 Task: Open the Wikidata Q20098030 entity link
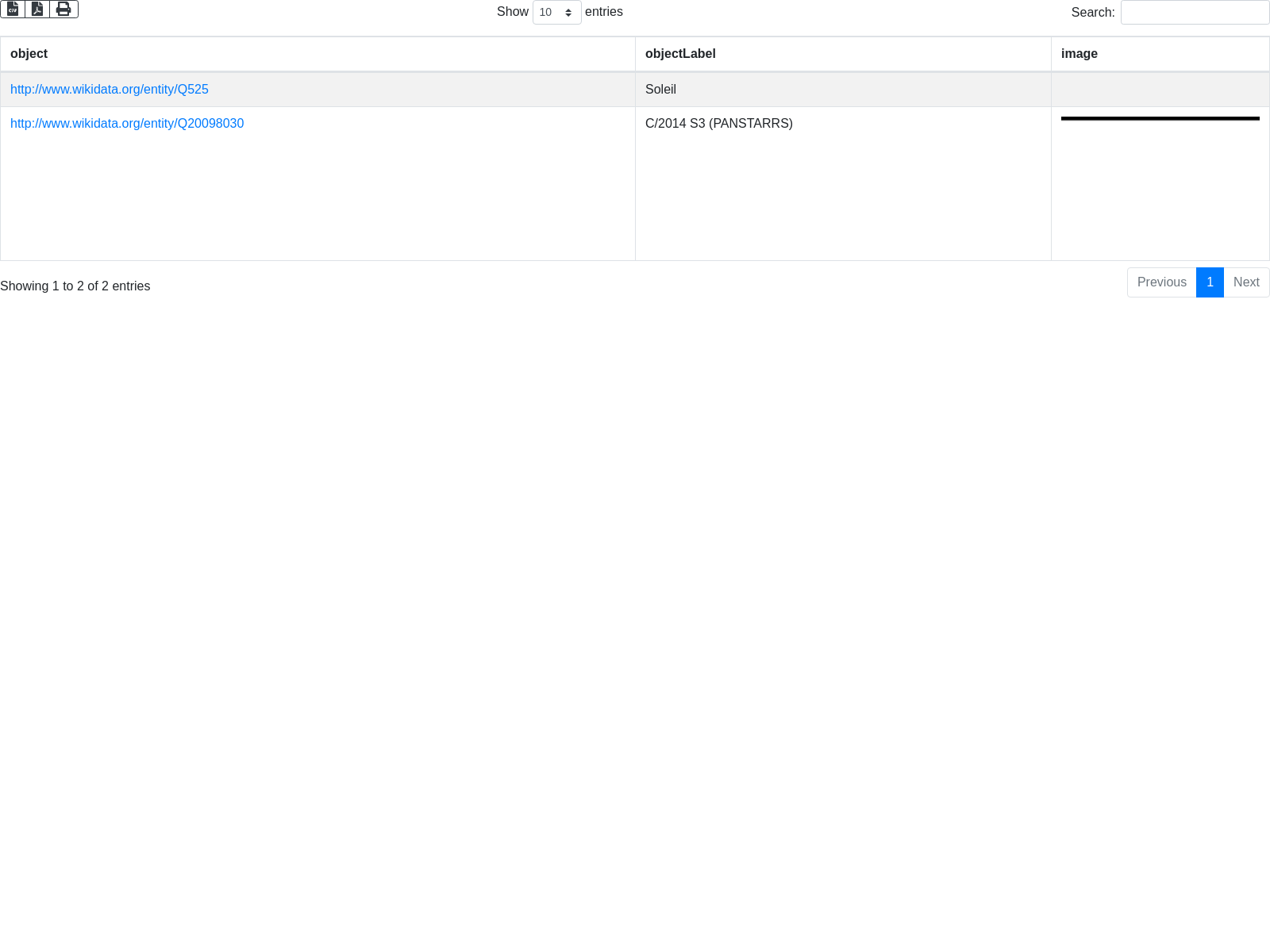[127, 124]
